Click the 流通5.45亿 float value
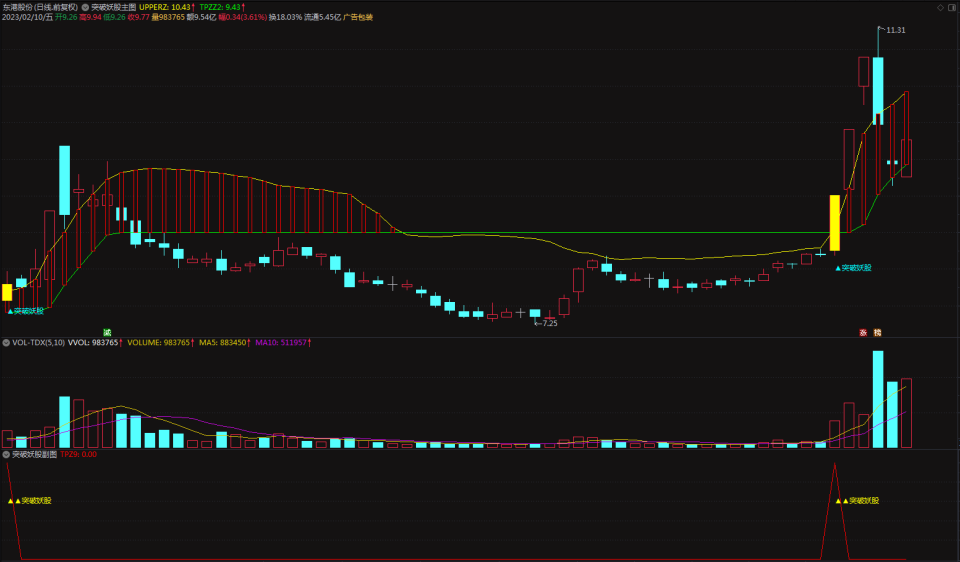This screenshot has width=960, height=562. [323, 17]
